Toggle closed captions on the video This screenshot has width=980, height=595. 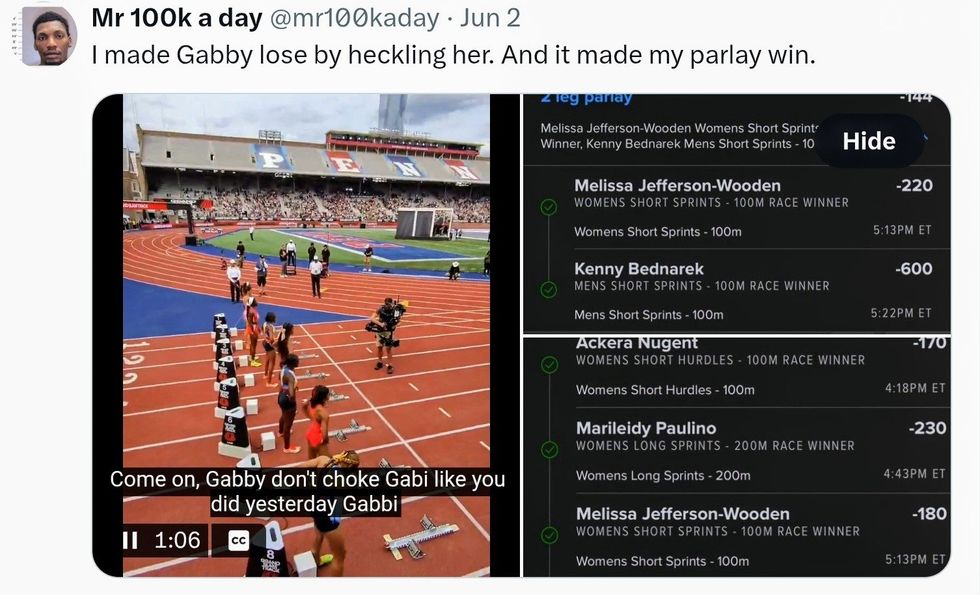(x=238, y=541)
